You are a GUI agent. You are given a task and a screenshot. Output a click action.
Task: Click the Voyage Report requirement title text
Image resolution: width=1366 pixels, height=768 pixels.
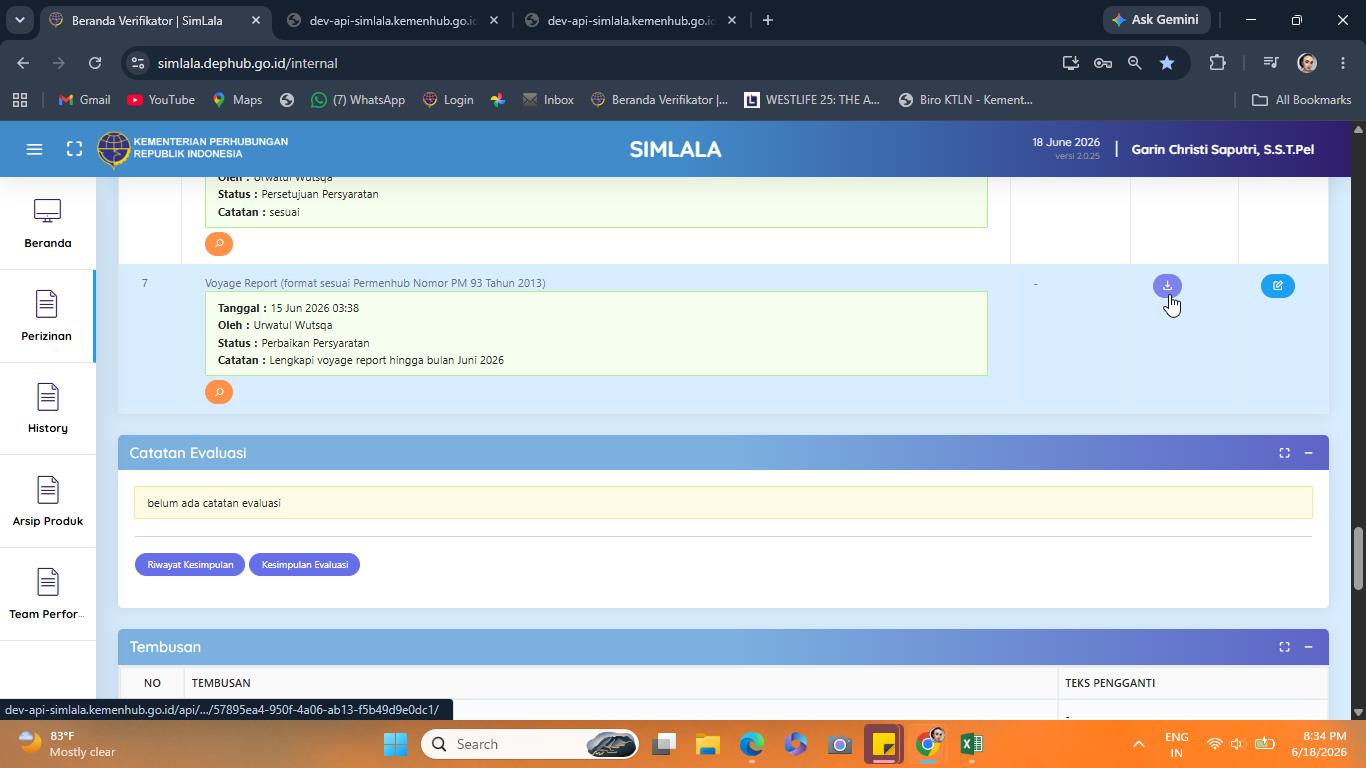click(375, 283)
